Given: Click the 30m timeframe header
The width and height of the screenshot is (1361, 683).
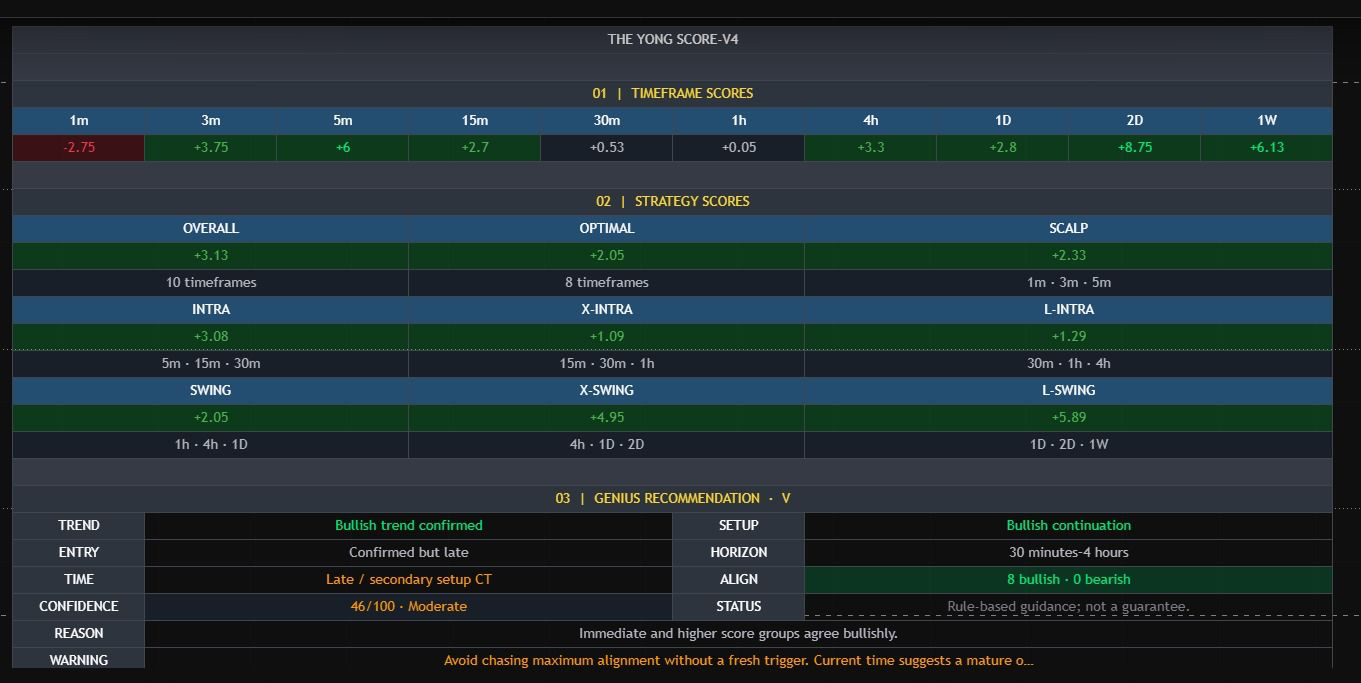Looking at the screenshot, I should click(606, 120).
